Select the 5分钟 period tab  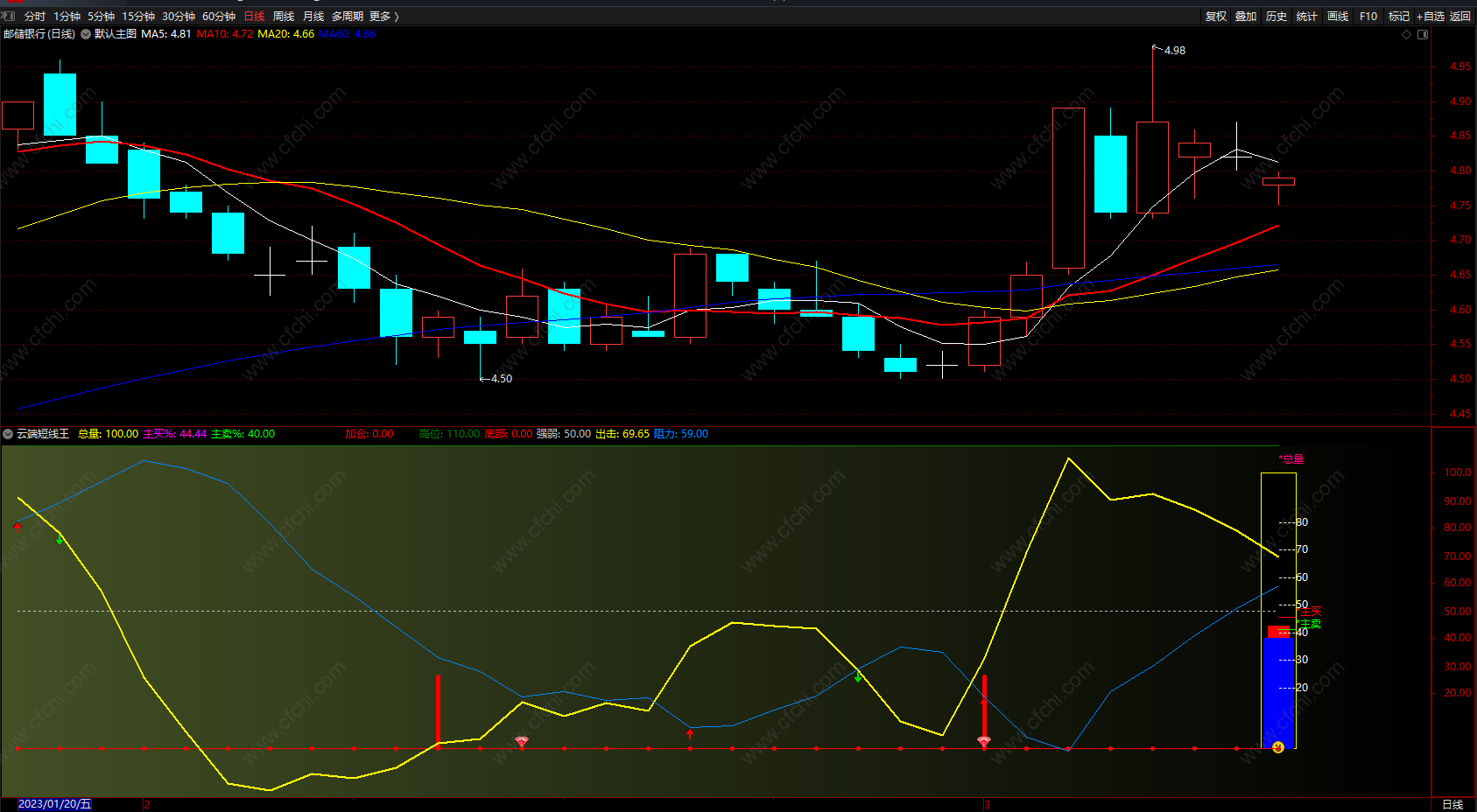pyautogui.click(x=101, y=17)
